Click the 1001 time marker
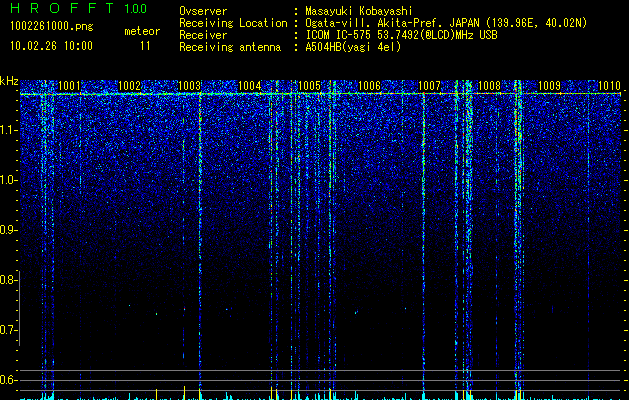Image resolution: width=629 pixels, height=400 pixels. point(69,86)
